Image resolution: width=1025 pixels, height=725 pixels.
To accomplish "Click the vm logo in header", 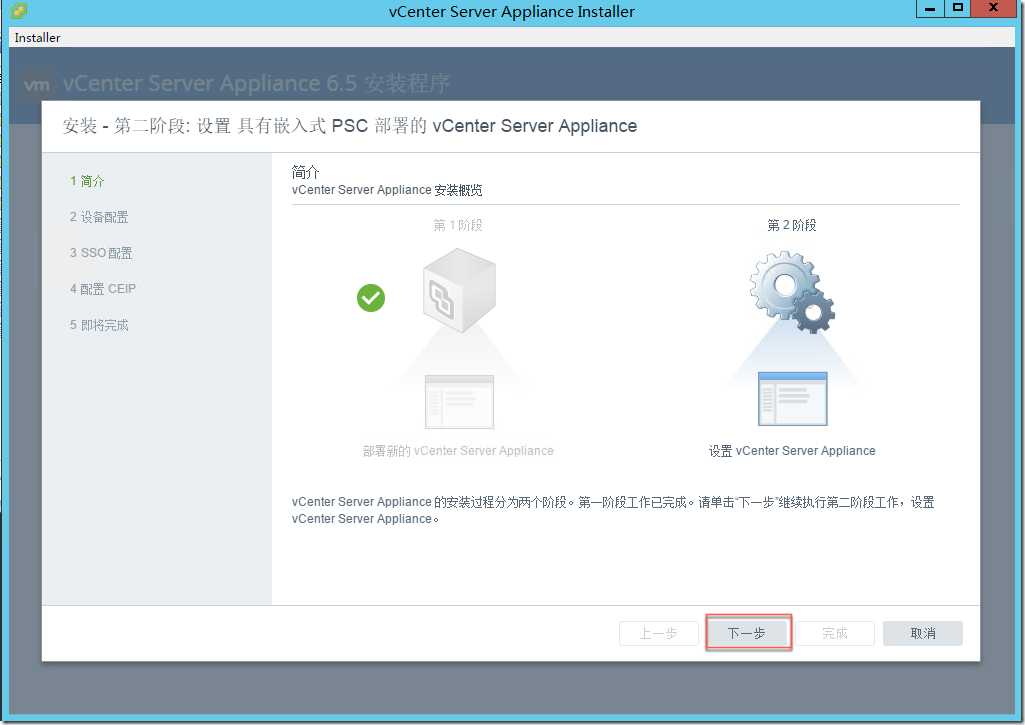I will pyautogui.click(x=37, y=84).
